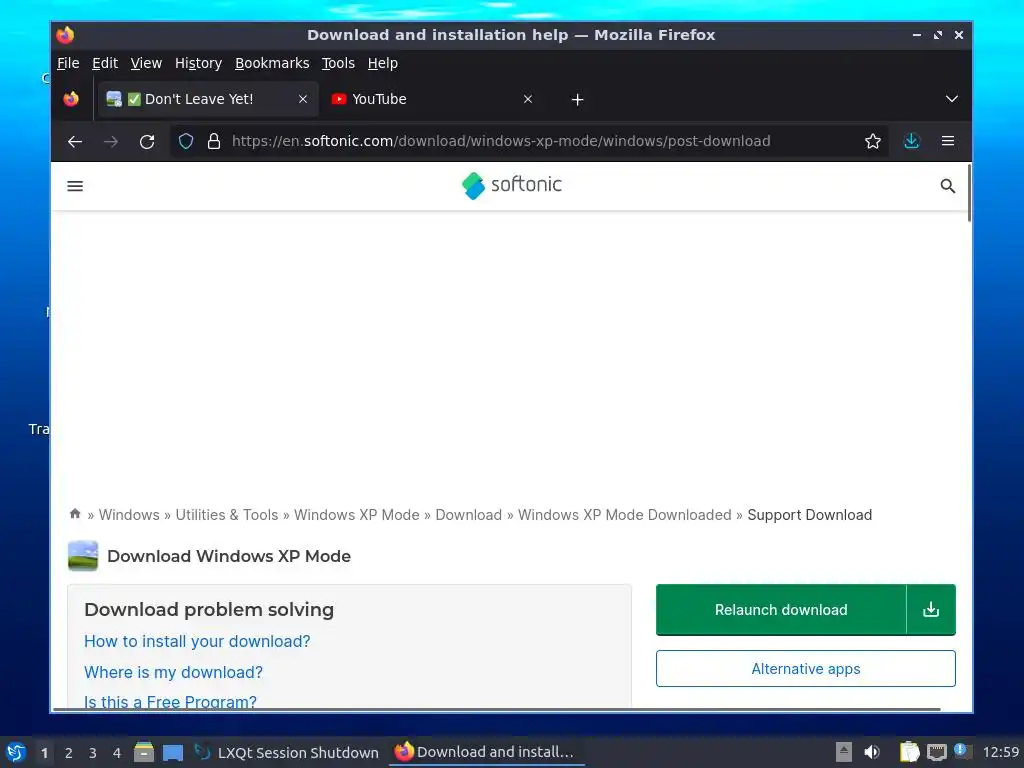The image size is (1024, 768).
Task: Click the vertical page scrollbar thumb
Action: click(x=969, y=193)
